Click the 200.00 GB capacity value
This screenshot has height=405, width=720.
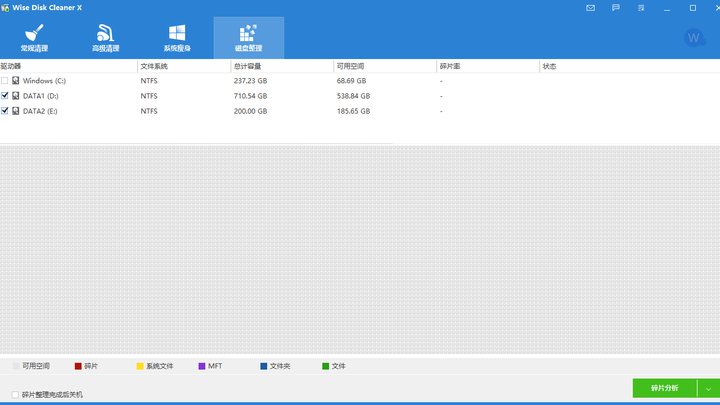pos(250,111)
